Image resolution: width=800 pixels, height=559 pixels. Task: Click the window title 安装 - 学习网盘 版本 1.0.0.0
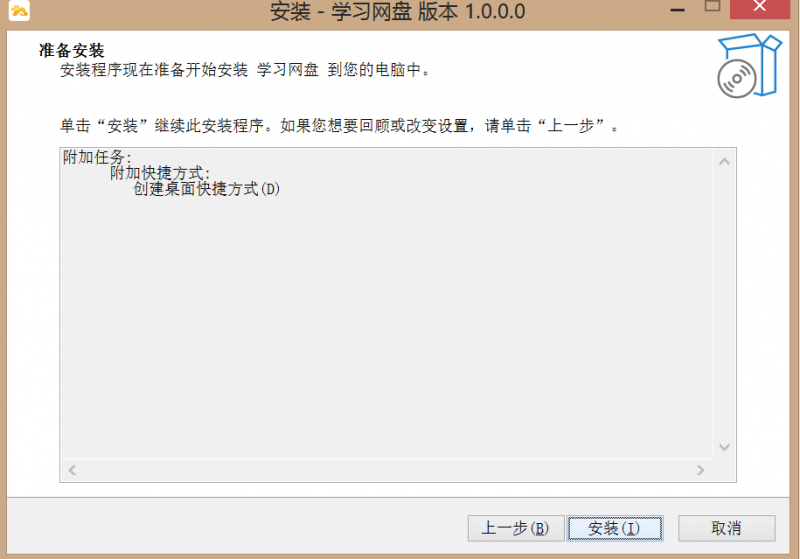pyautogui.click(x=397, y=12)
